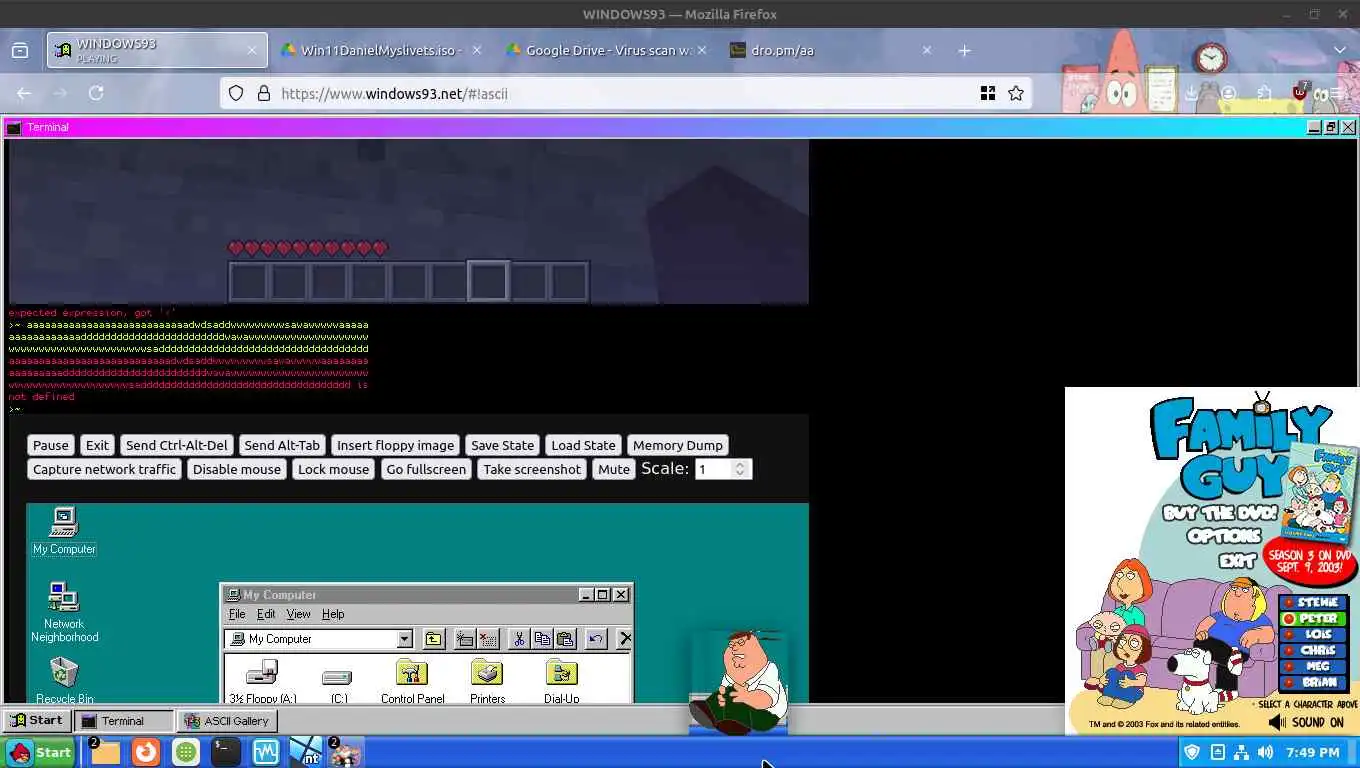Click the Pause emulator button

coord(51,445)
